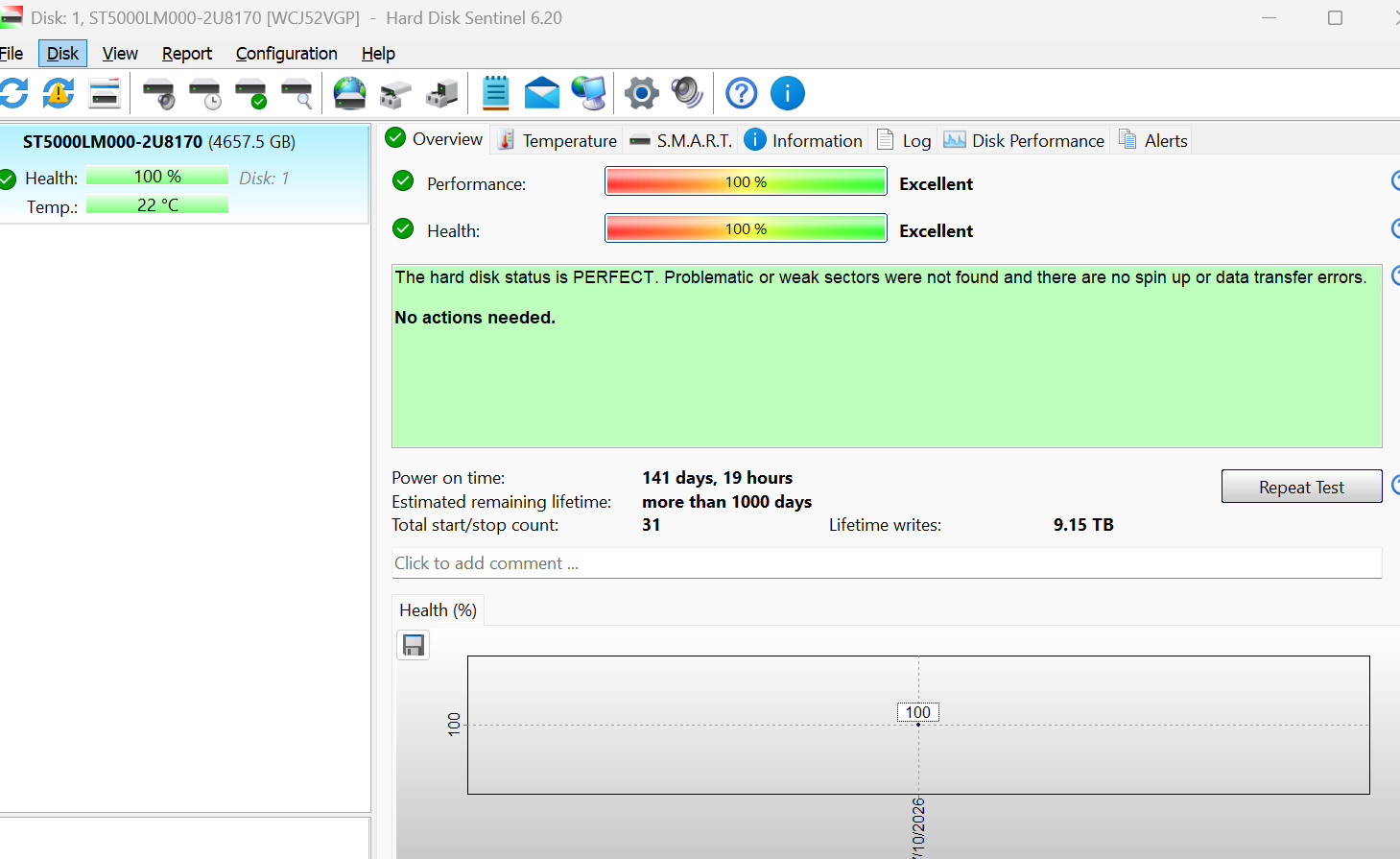The height and width of the screenshot is (859, 1400).
Task: Click the globe with monitor toolbar icon
Action: click(588, 93)
